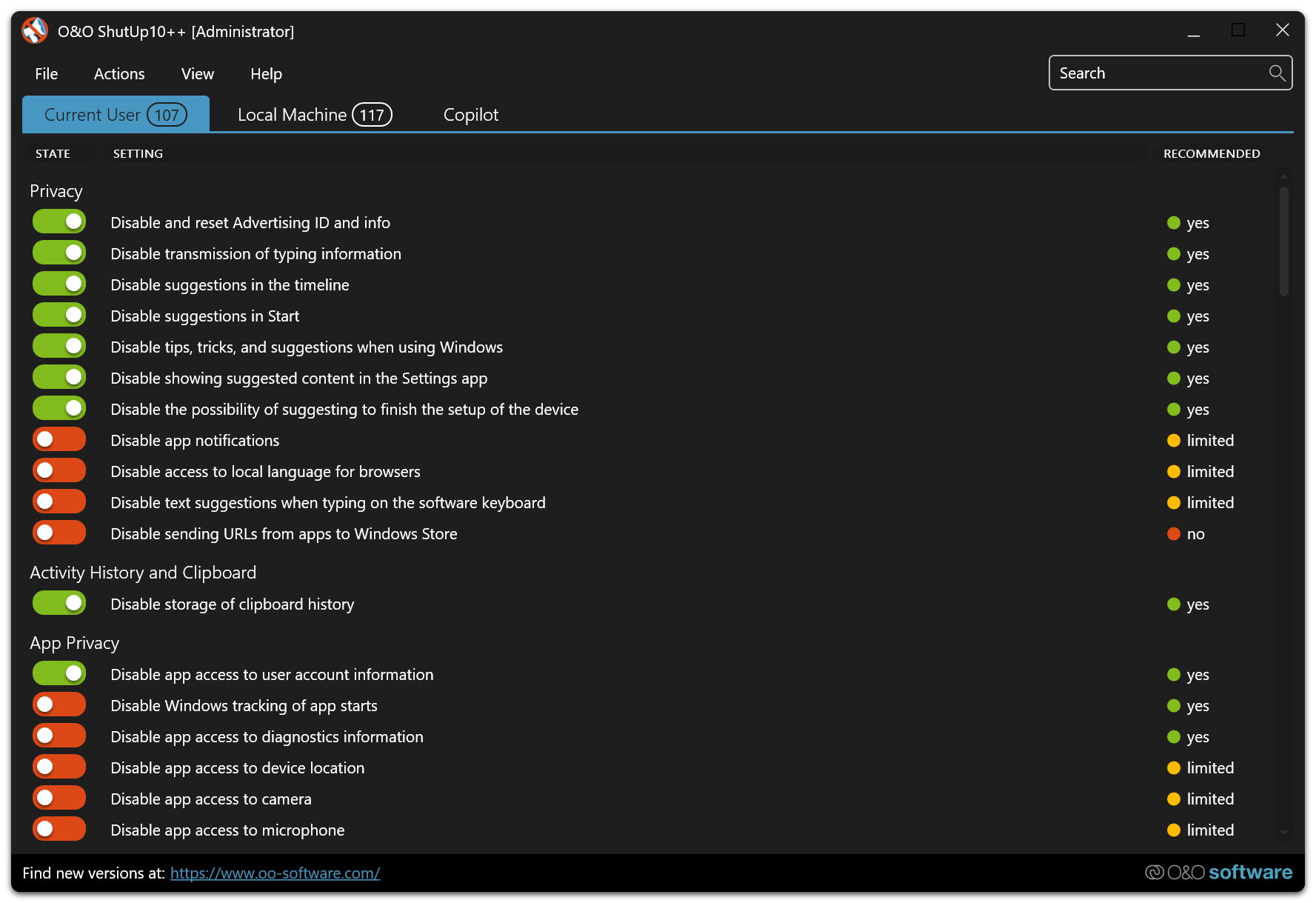Collapse the Privacy section header
The image size is (1316, 903).
click(56, 191)
